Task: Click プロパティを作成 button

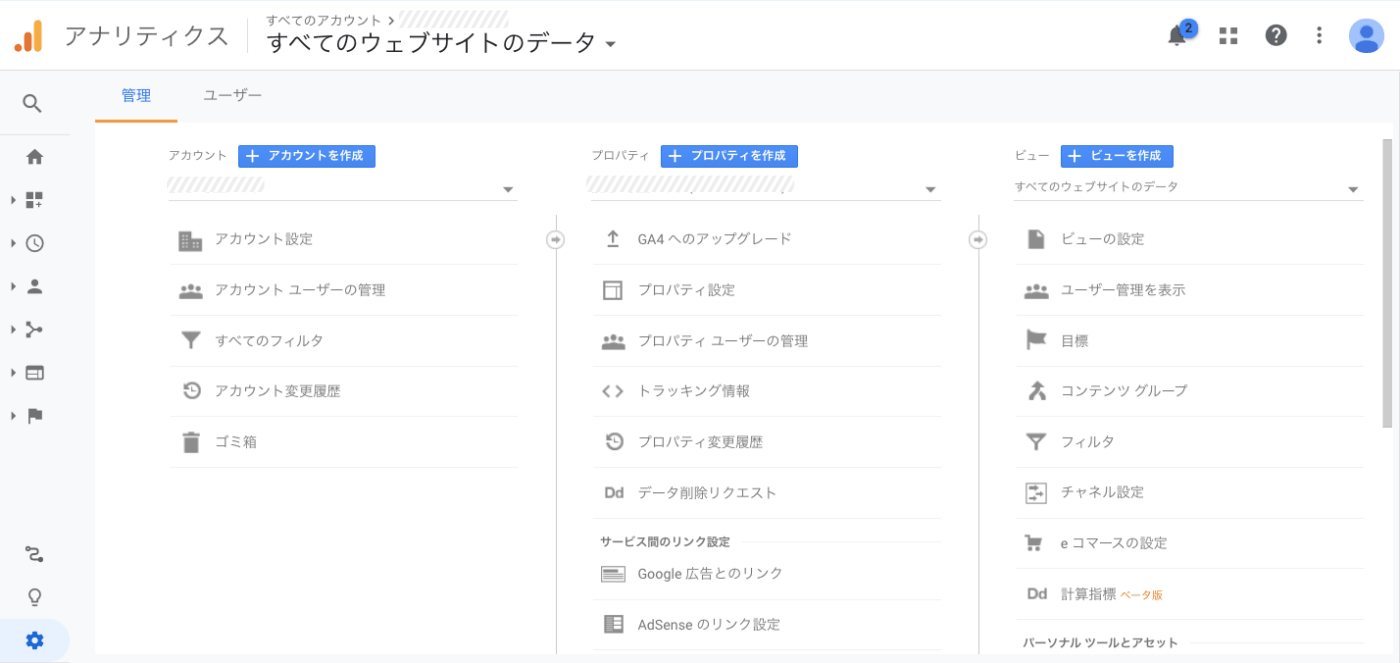Action: [x=729, y=156]
